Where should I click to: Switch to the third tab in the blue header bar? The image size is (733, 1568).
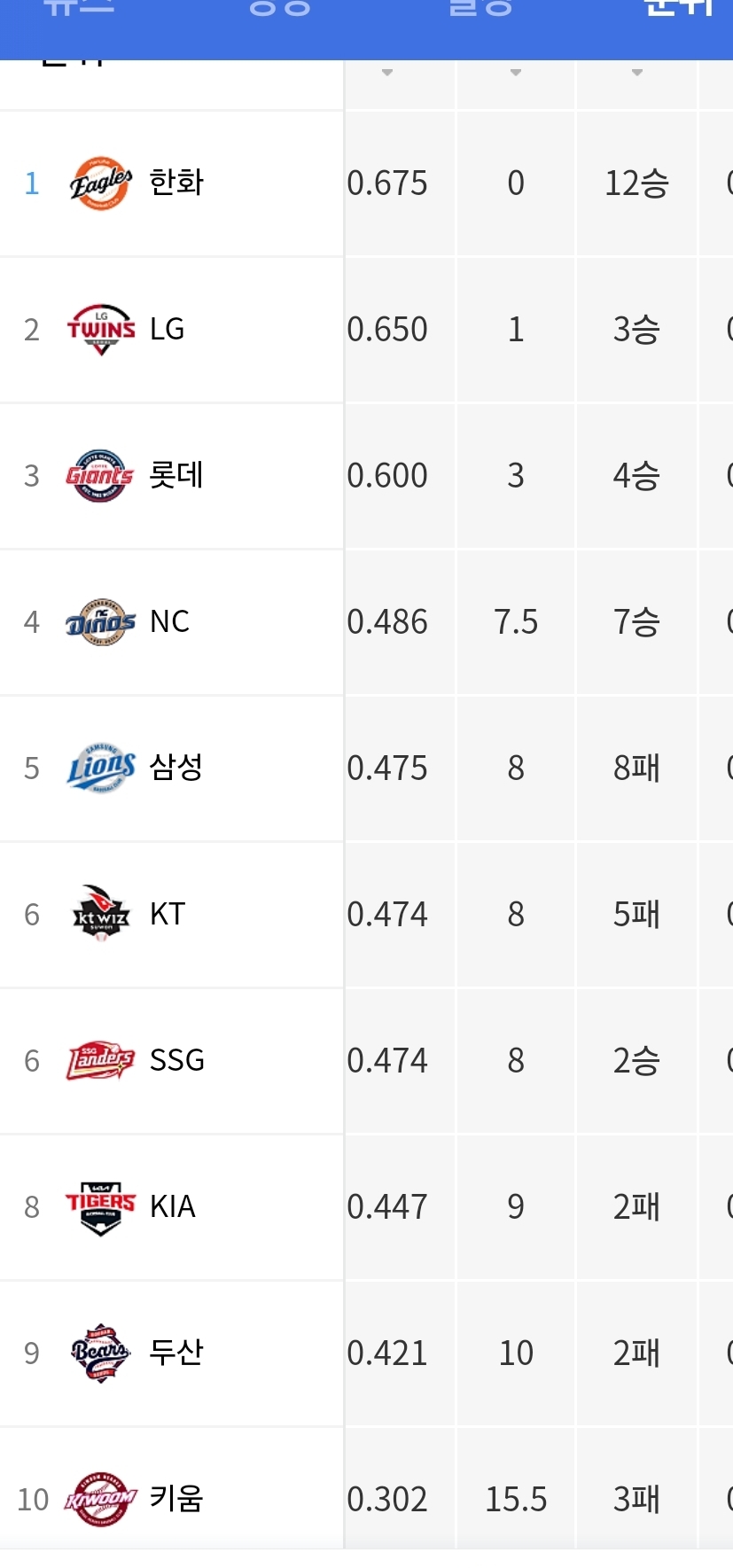coord(480,7)
